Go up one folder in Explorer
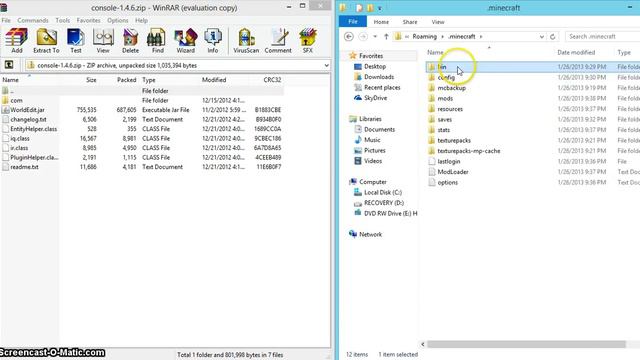 (x=386, y=36)
